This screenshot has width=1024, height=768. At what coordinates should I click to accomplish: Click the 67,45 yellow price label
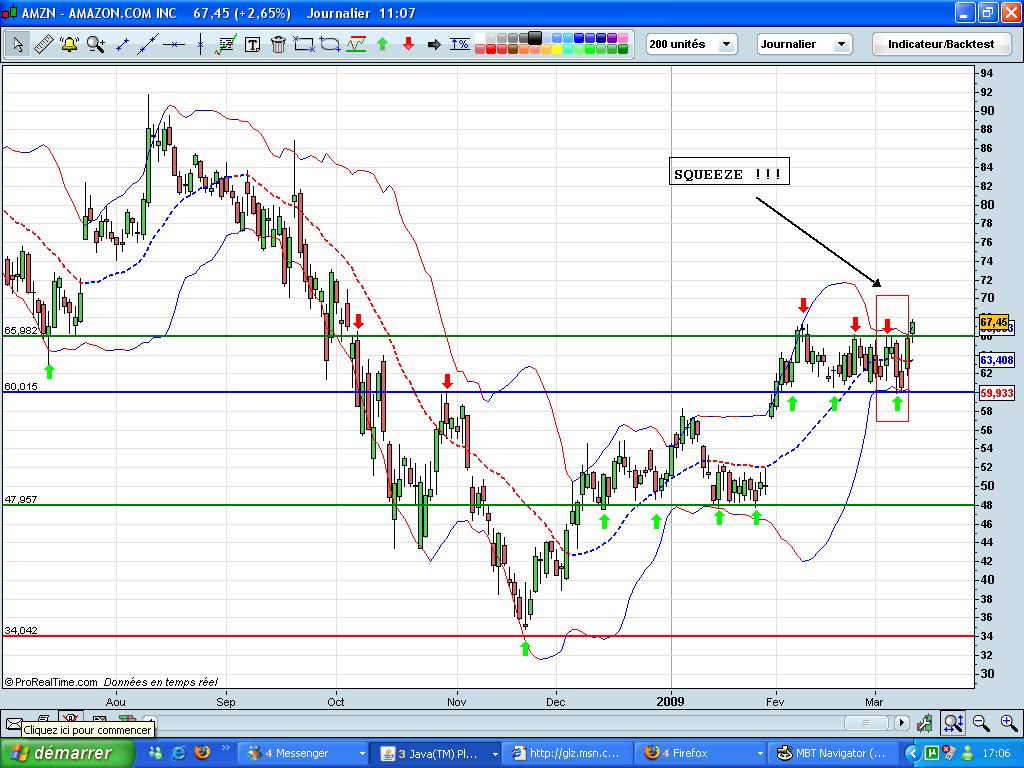coord(994,322)
